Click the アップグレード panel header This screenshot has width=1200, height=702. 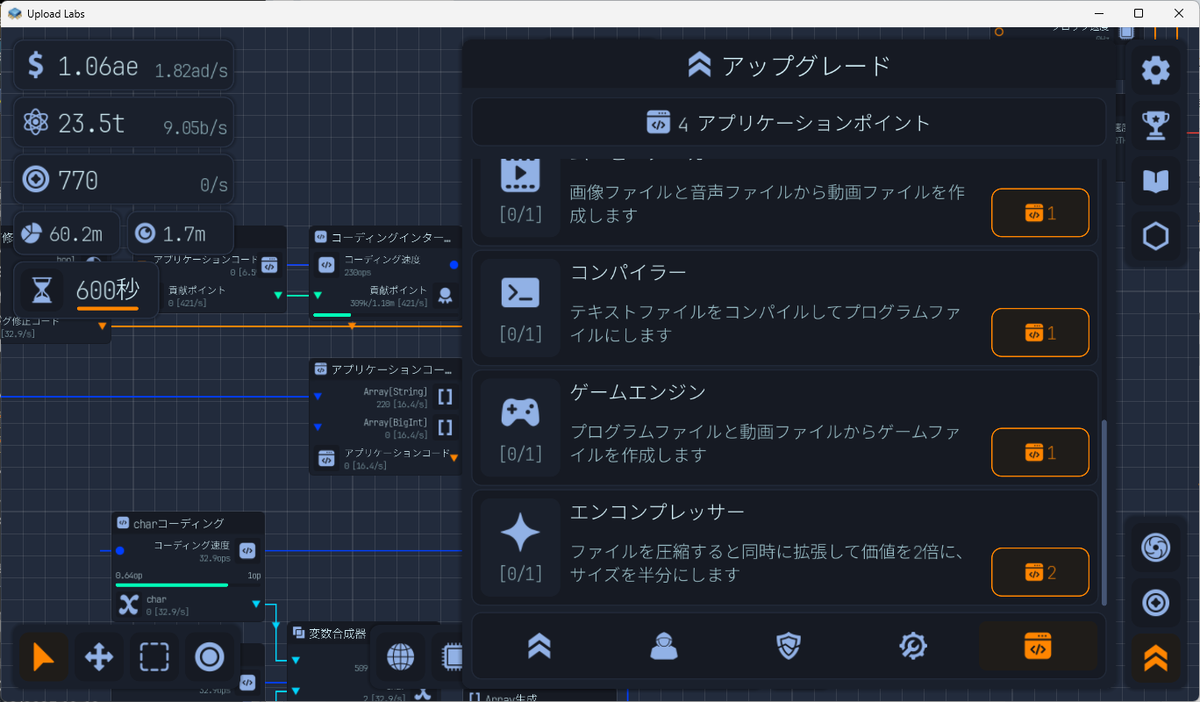point(789,66)
